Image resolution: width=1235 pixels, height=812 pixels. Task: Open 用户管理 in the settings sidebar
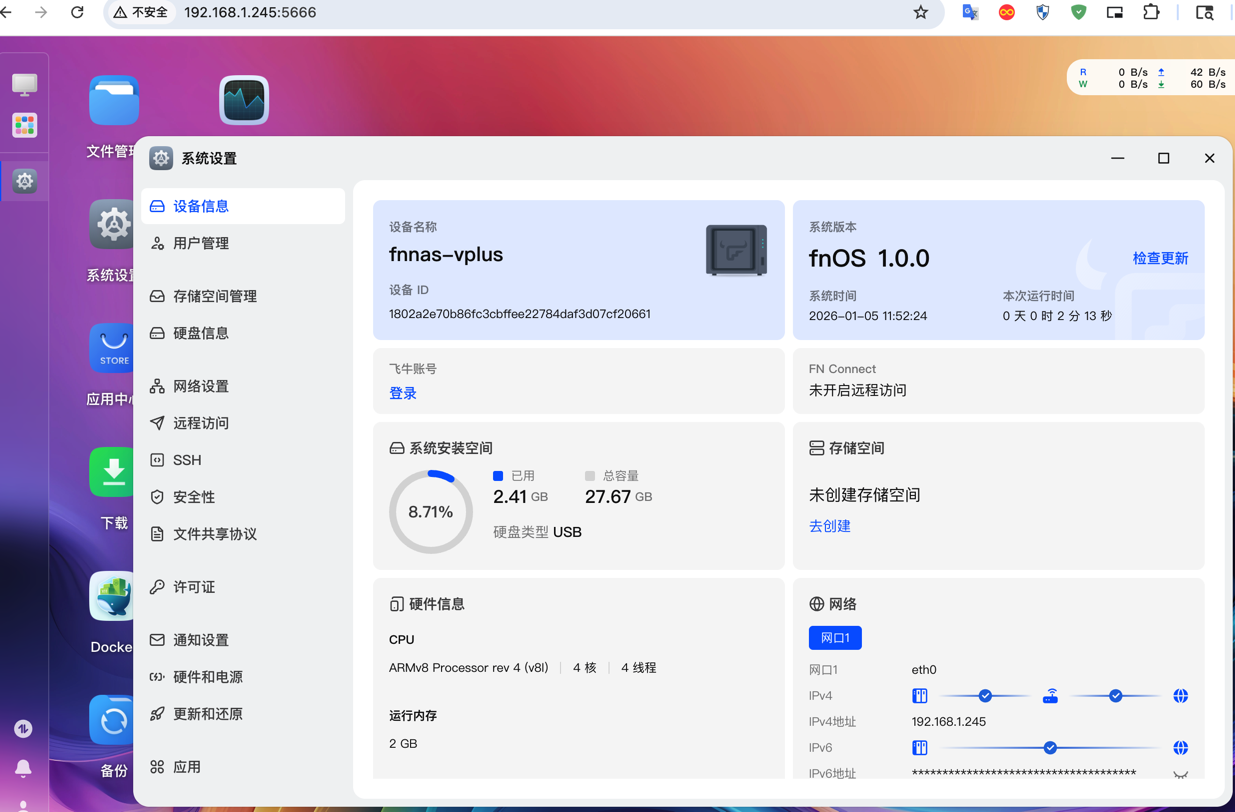pyautogui.click(x=201, y=243)
